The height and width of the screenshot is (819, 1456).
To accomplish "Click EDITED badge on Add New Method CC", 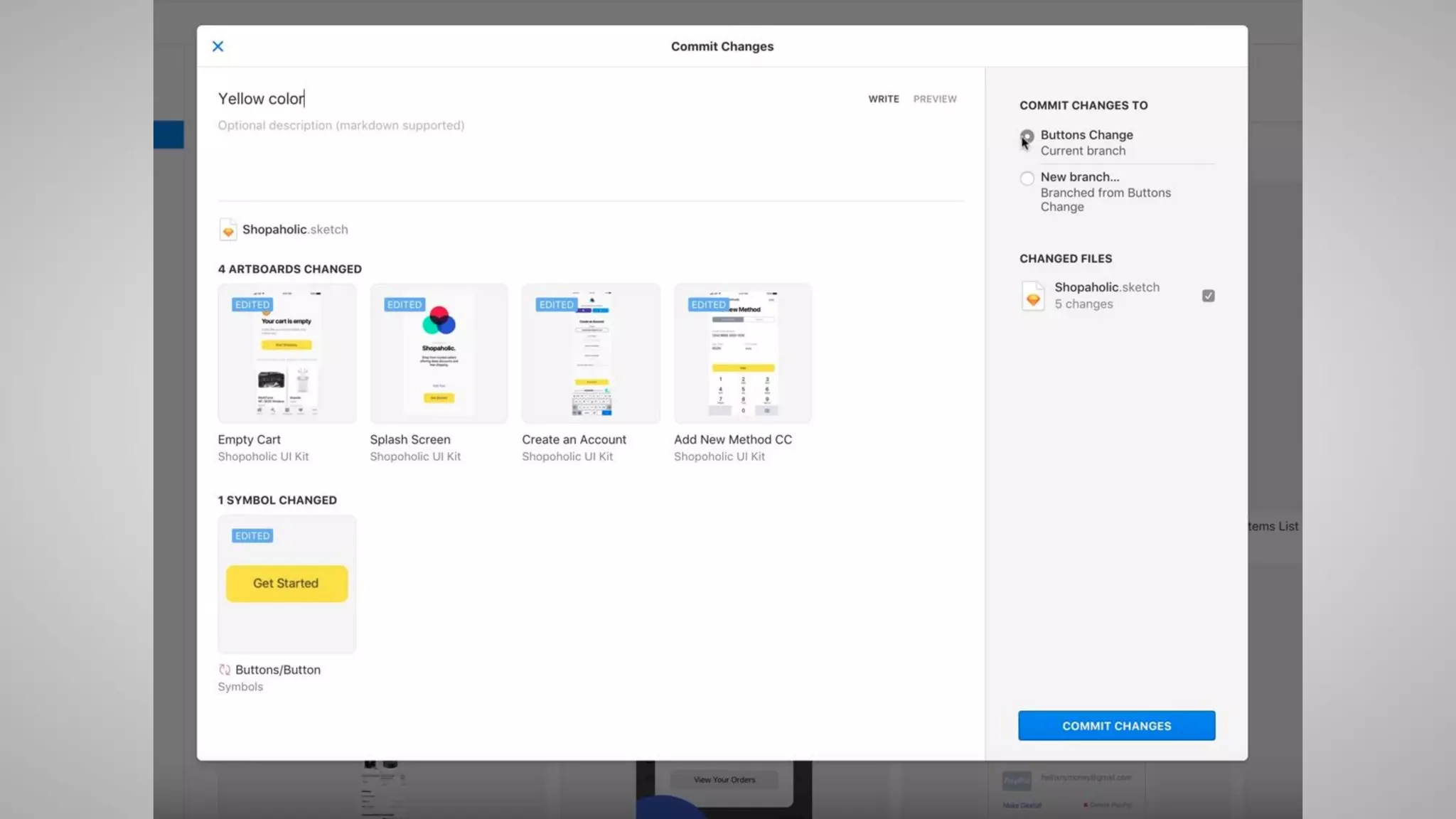I will (x=707, y=304).
